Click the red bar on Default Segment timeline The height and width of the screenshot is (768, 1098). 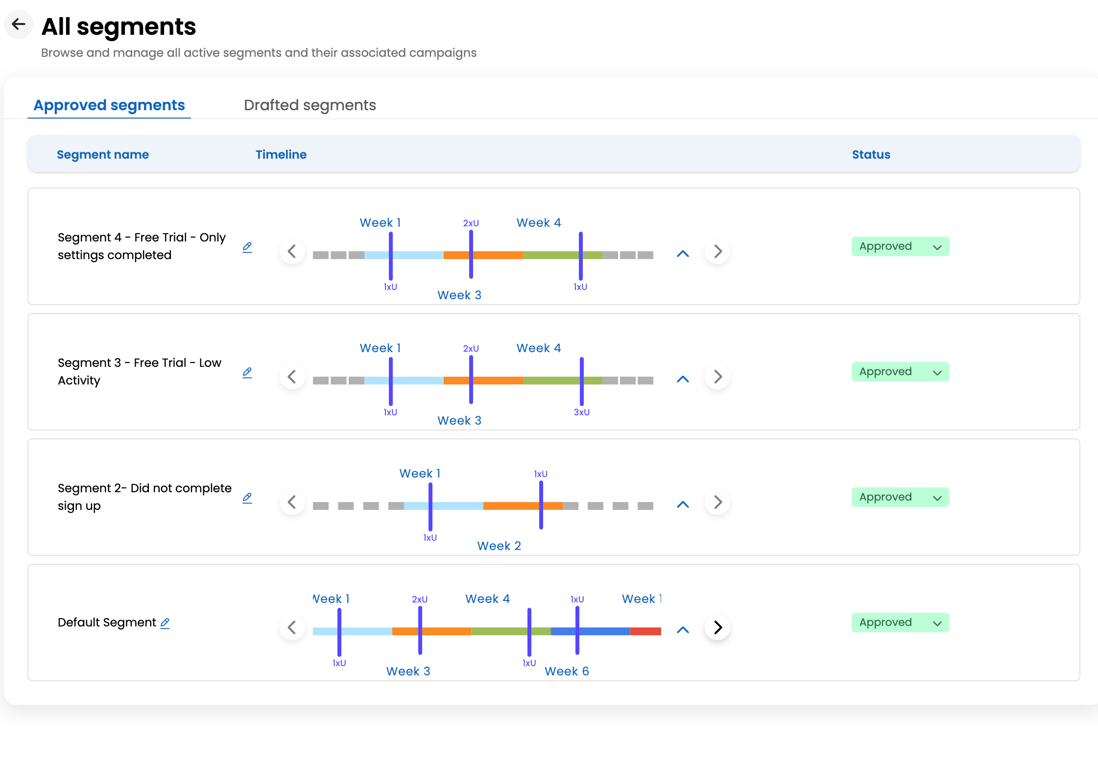(645, 631)
